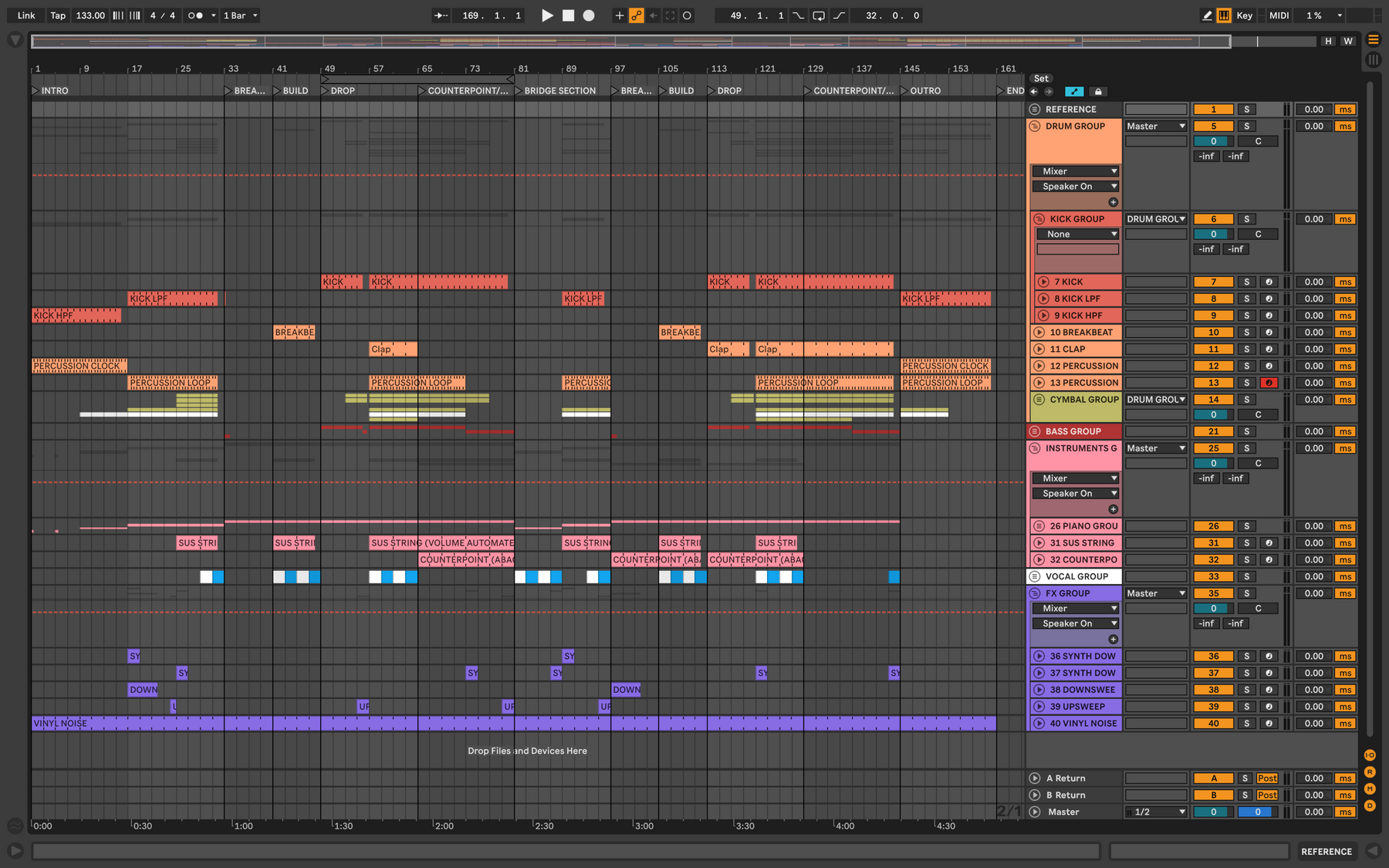Image resolution: width=1389 pixels, height=868 pixels.
Task: Show the In/Out section (IO) button
Action: coord(1370,755)
